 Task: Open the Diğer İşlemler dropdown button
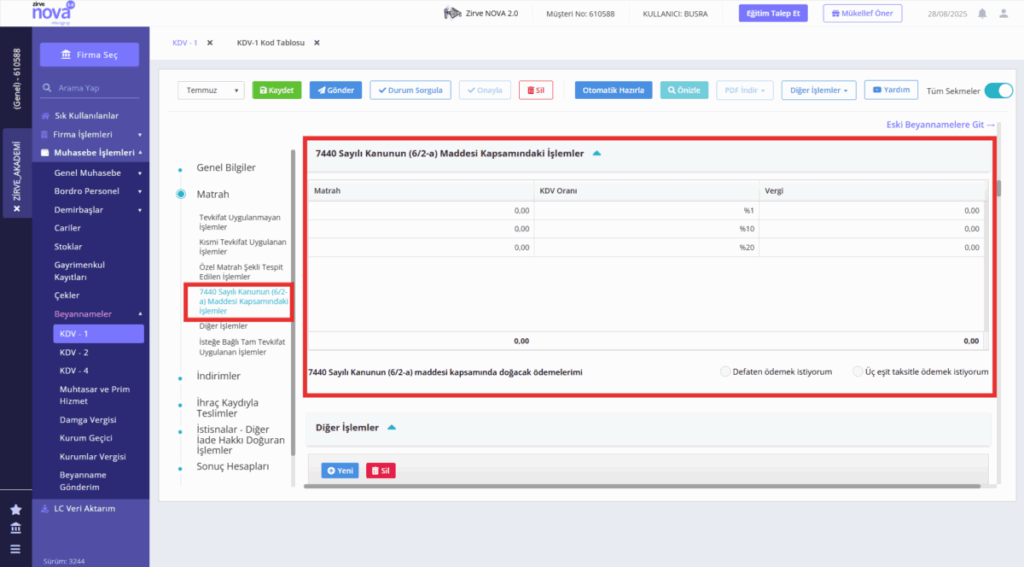click(818, 90)
